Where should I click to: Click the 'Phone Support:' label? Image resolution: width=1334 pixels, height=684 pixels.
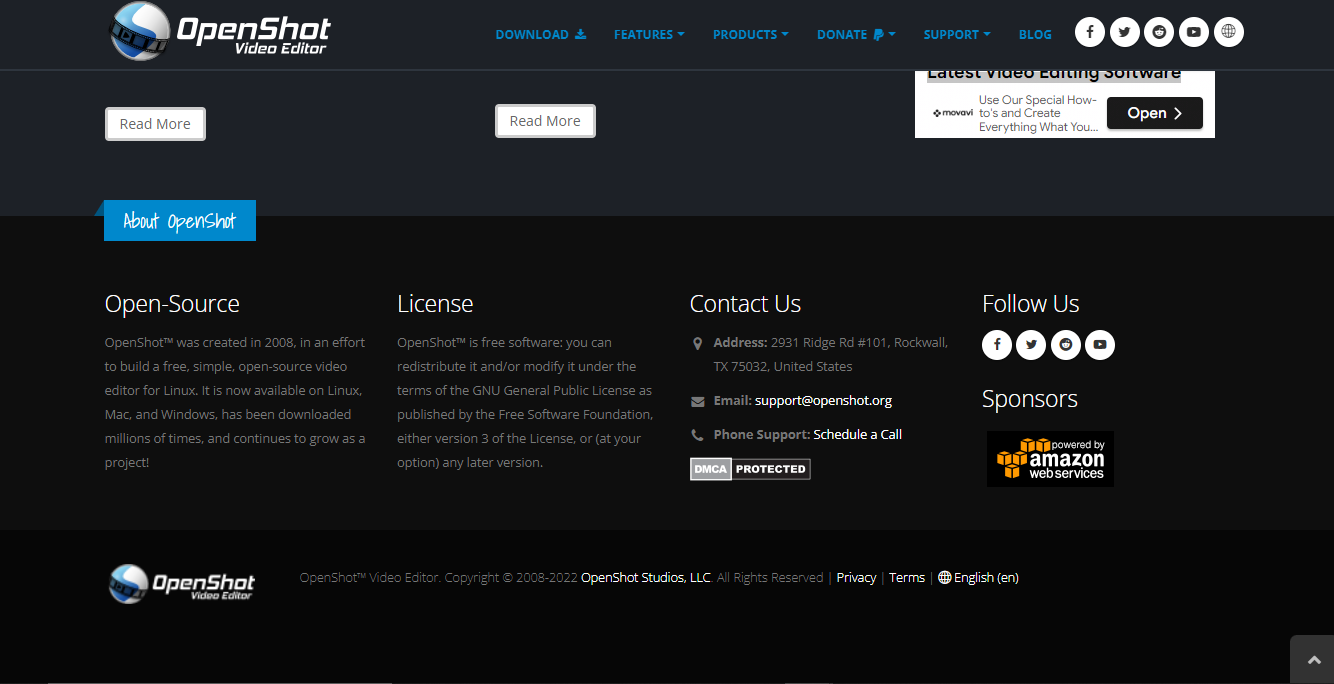pos(762,434)
